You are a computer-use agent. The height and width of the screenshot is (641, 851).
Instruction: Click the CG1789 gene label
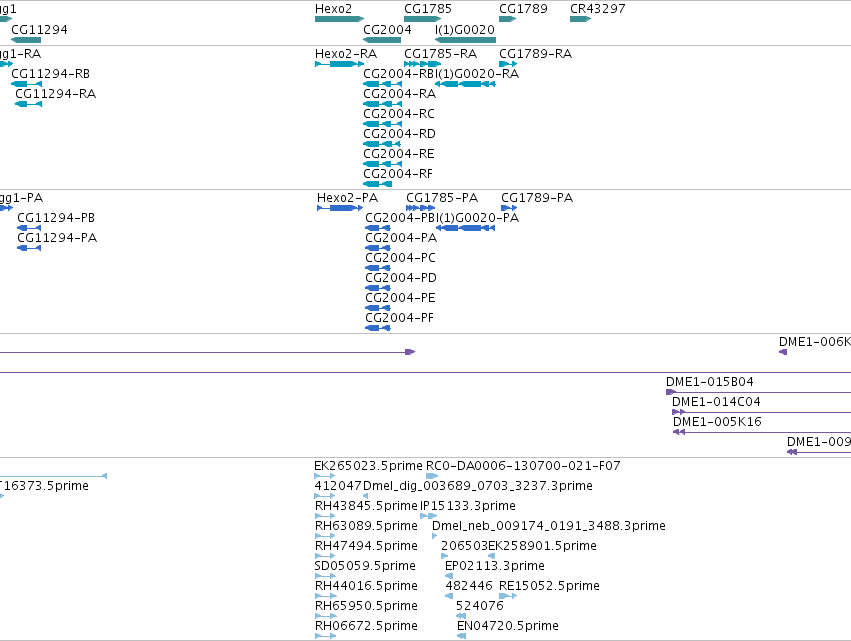523,9
